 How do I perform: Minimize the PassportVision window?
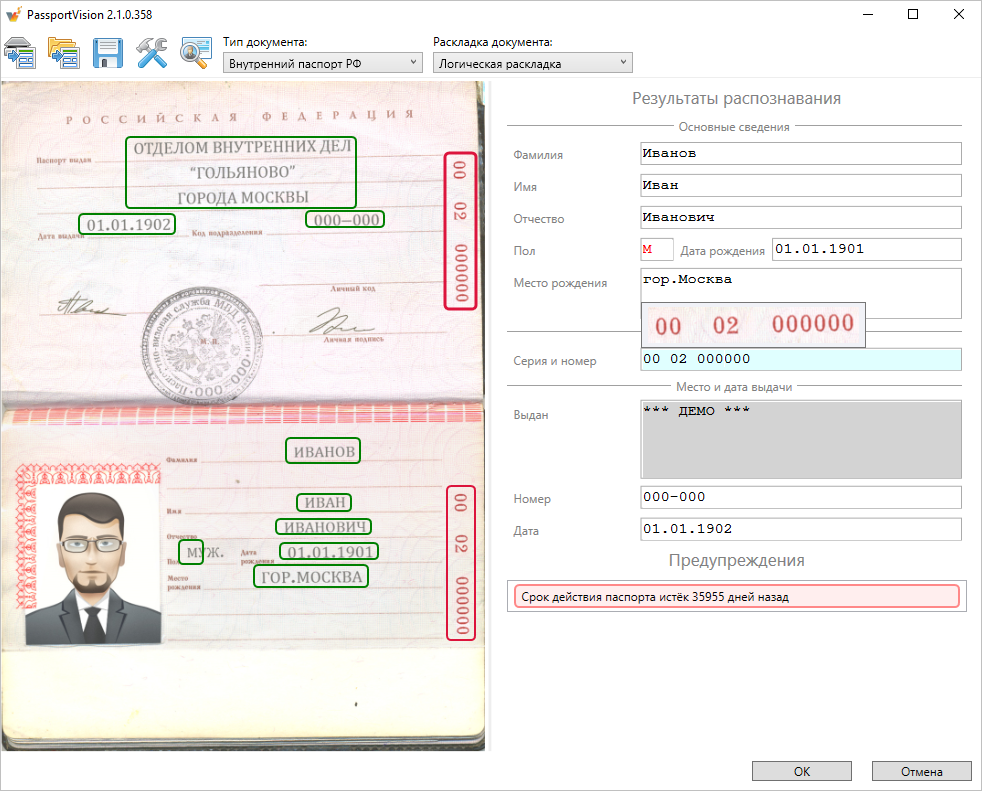(x=867, y=14)
